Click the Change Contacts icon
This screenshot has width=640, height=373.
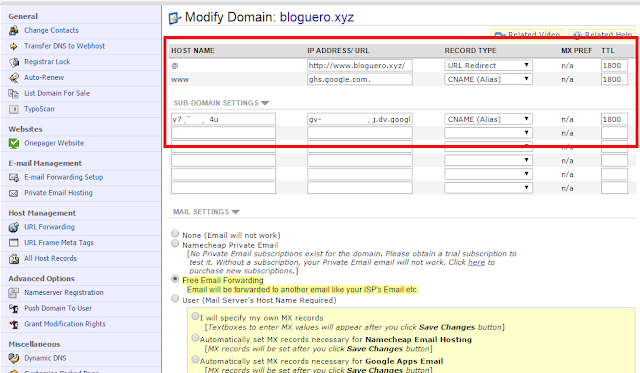(x=14, y=30)
